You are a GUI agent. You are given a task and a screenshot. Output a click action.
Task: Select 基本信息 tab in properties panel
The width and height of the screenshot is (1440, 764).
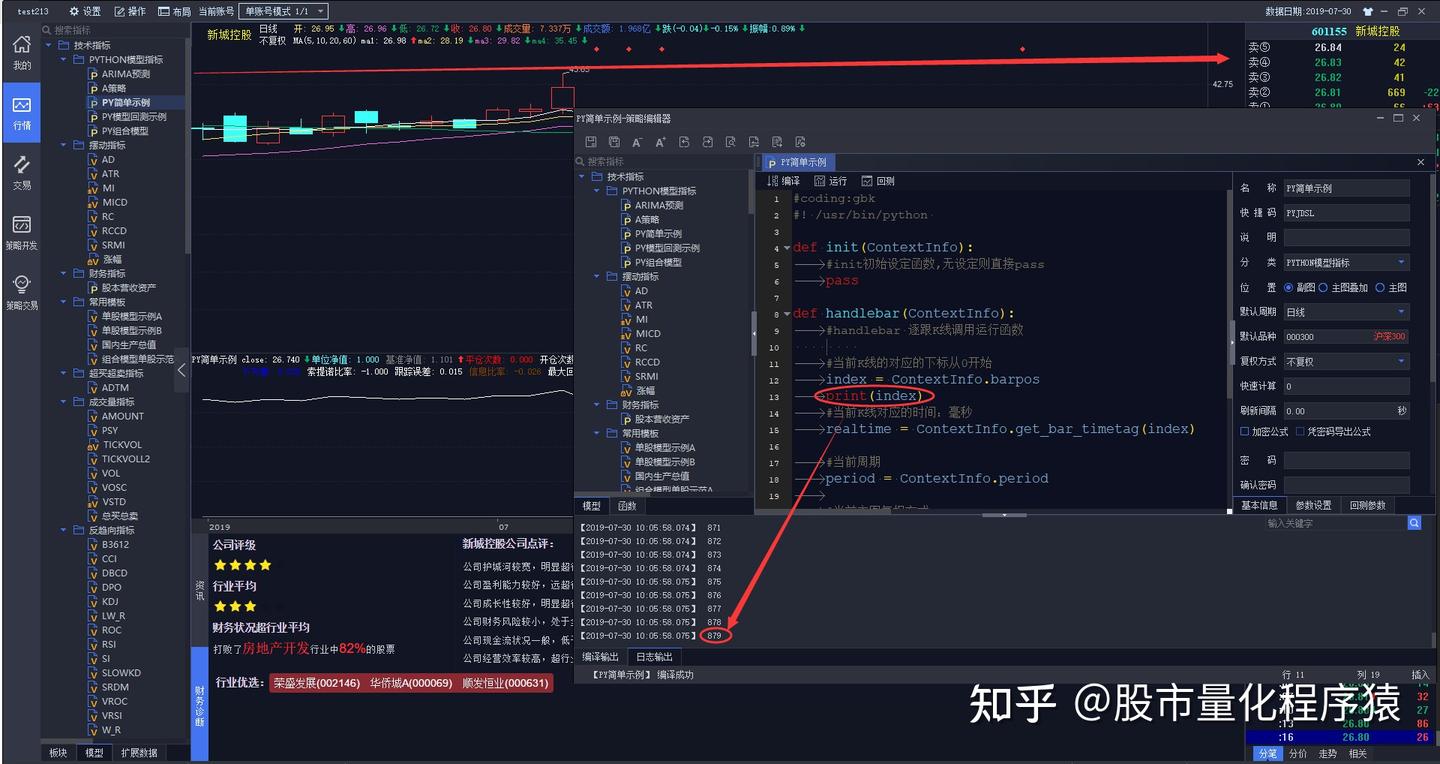point(1259,505)
